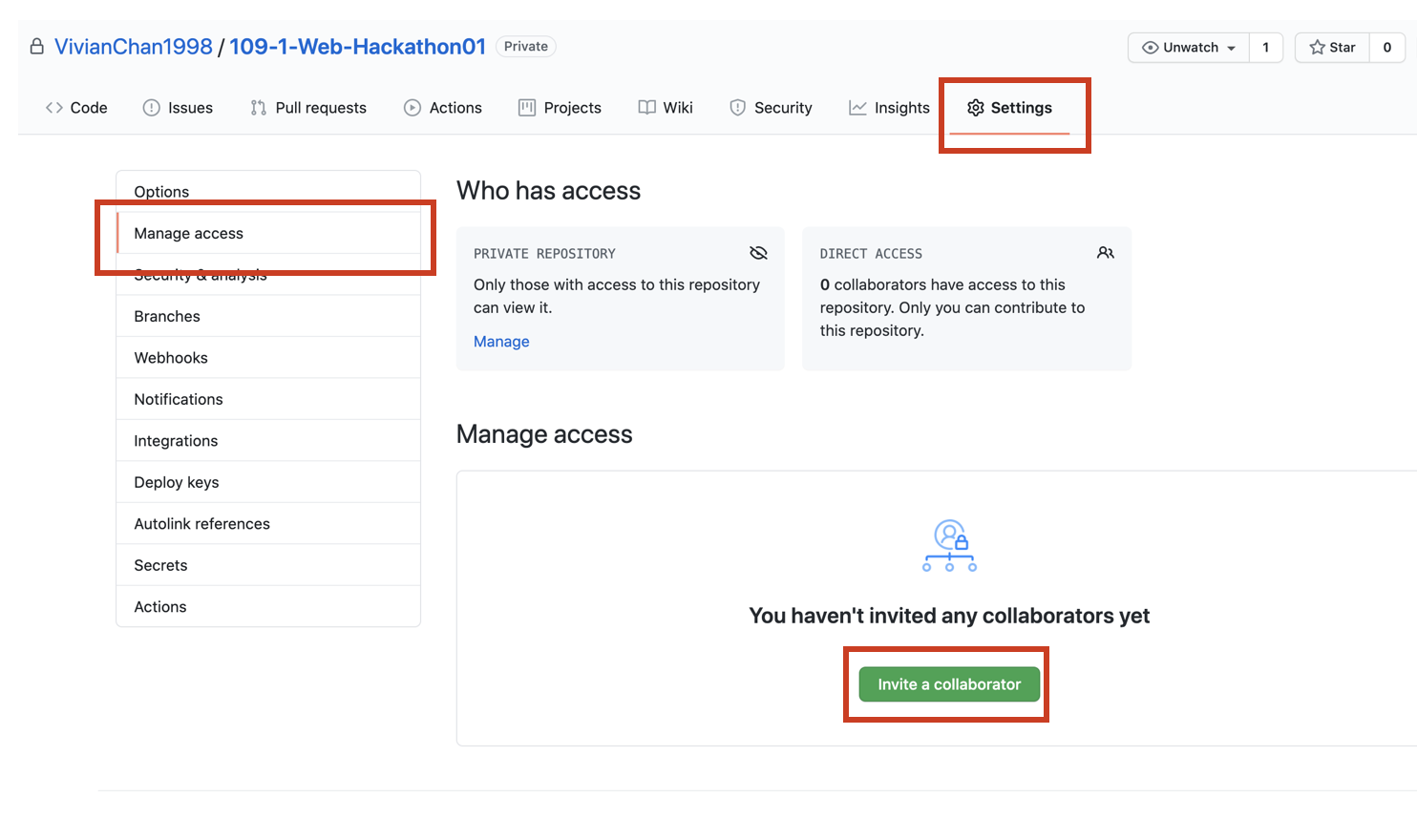Click the Wiki book icon
1417x840 pixels.
click(x=646, y=108)
